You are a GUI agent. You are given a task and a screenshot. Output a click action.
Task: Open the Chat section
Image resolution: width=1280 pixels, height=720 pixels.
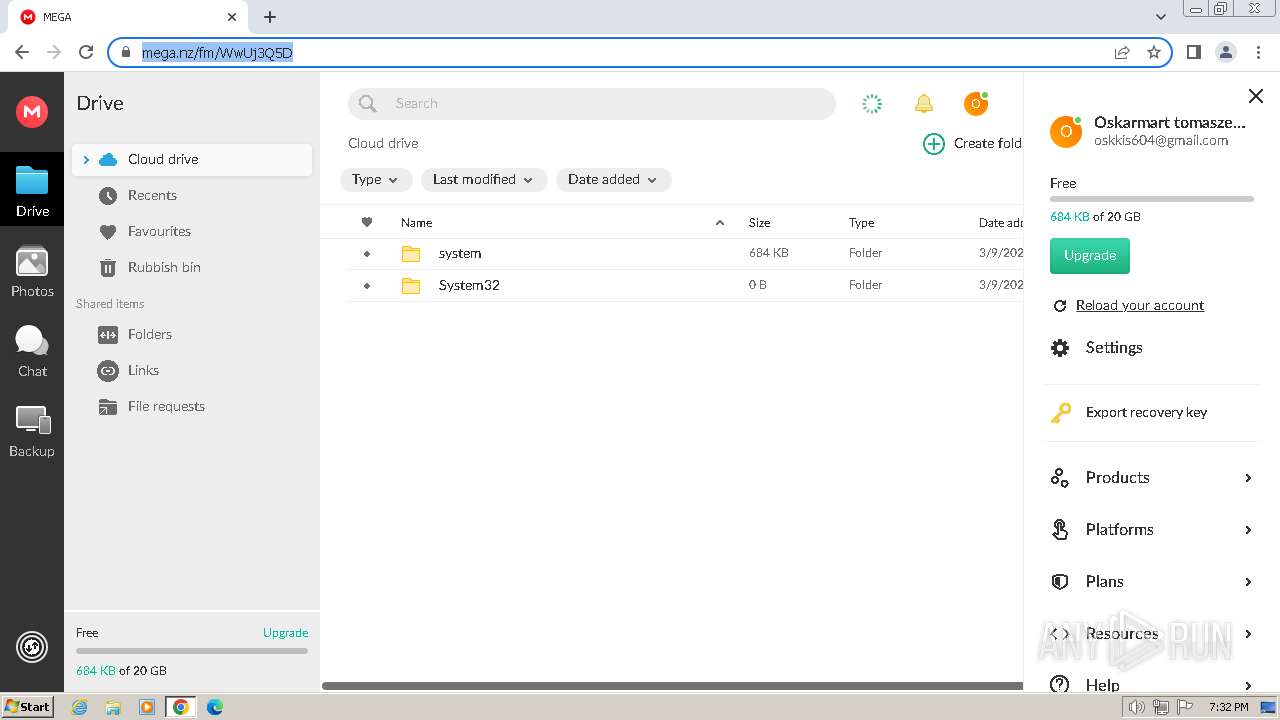pos(32,352)
